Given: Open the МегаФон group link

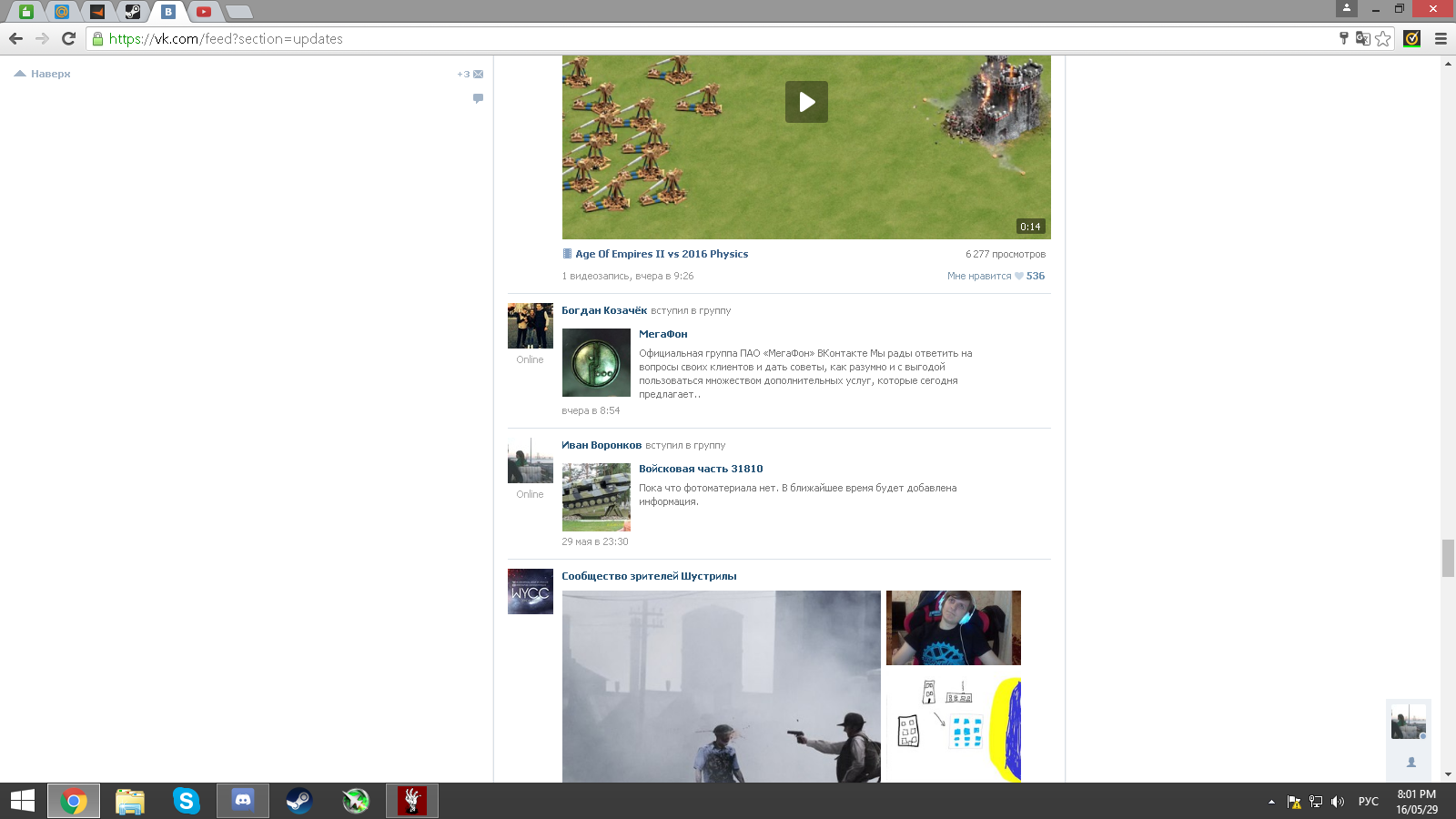Looking at the screenshot, I should pos(663,334).
